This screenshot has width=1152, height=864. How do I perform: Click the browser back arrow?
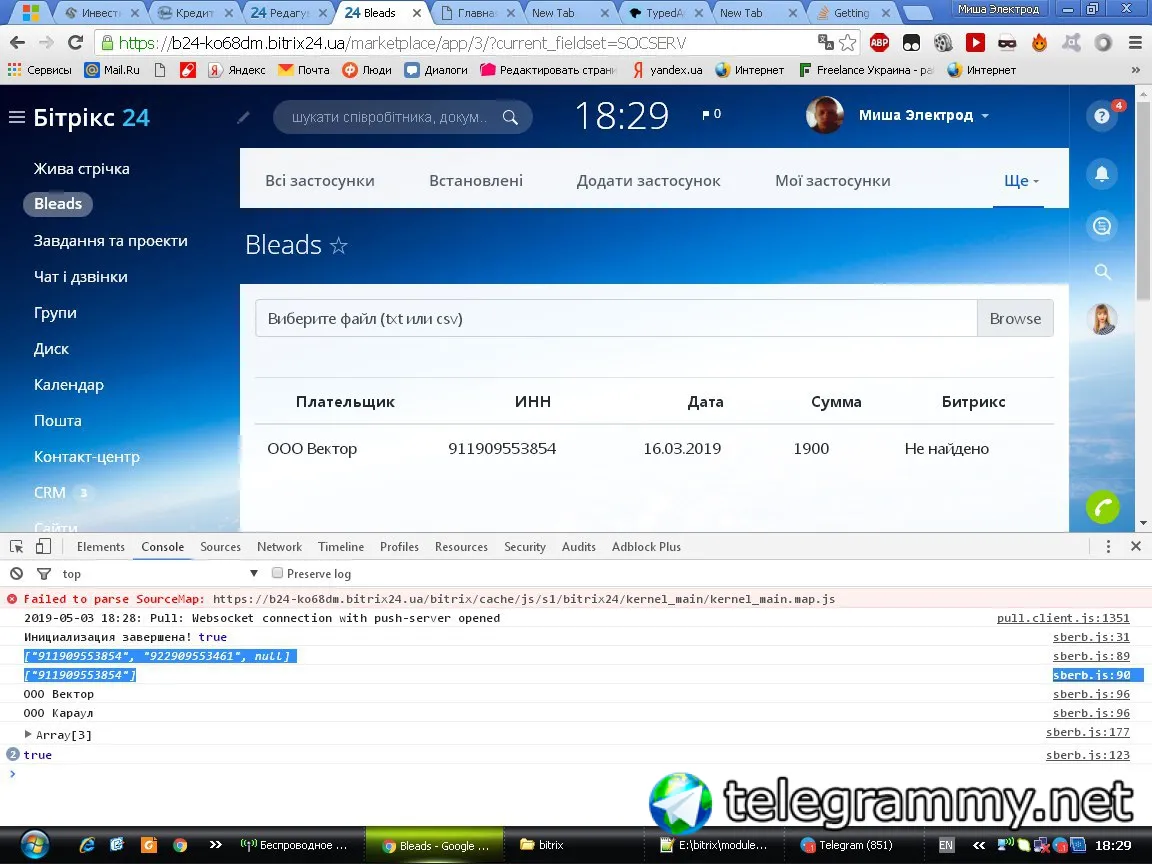[18, 43]
